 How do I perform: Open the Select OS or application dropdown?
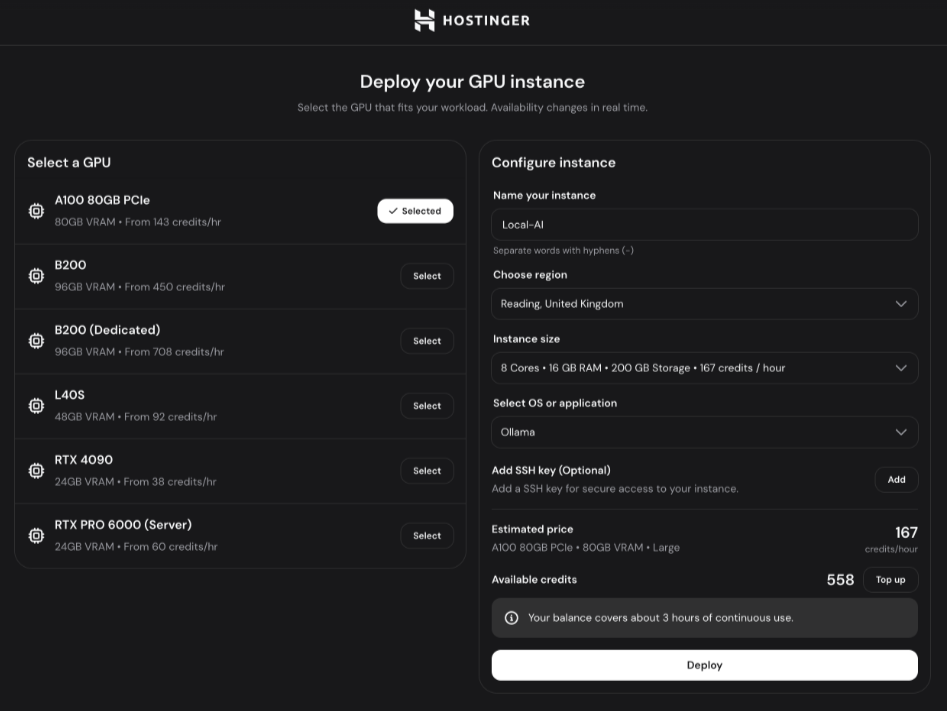705,432
